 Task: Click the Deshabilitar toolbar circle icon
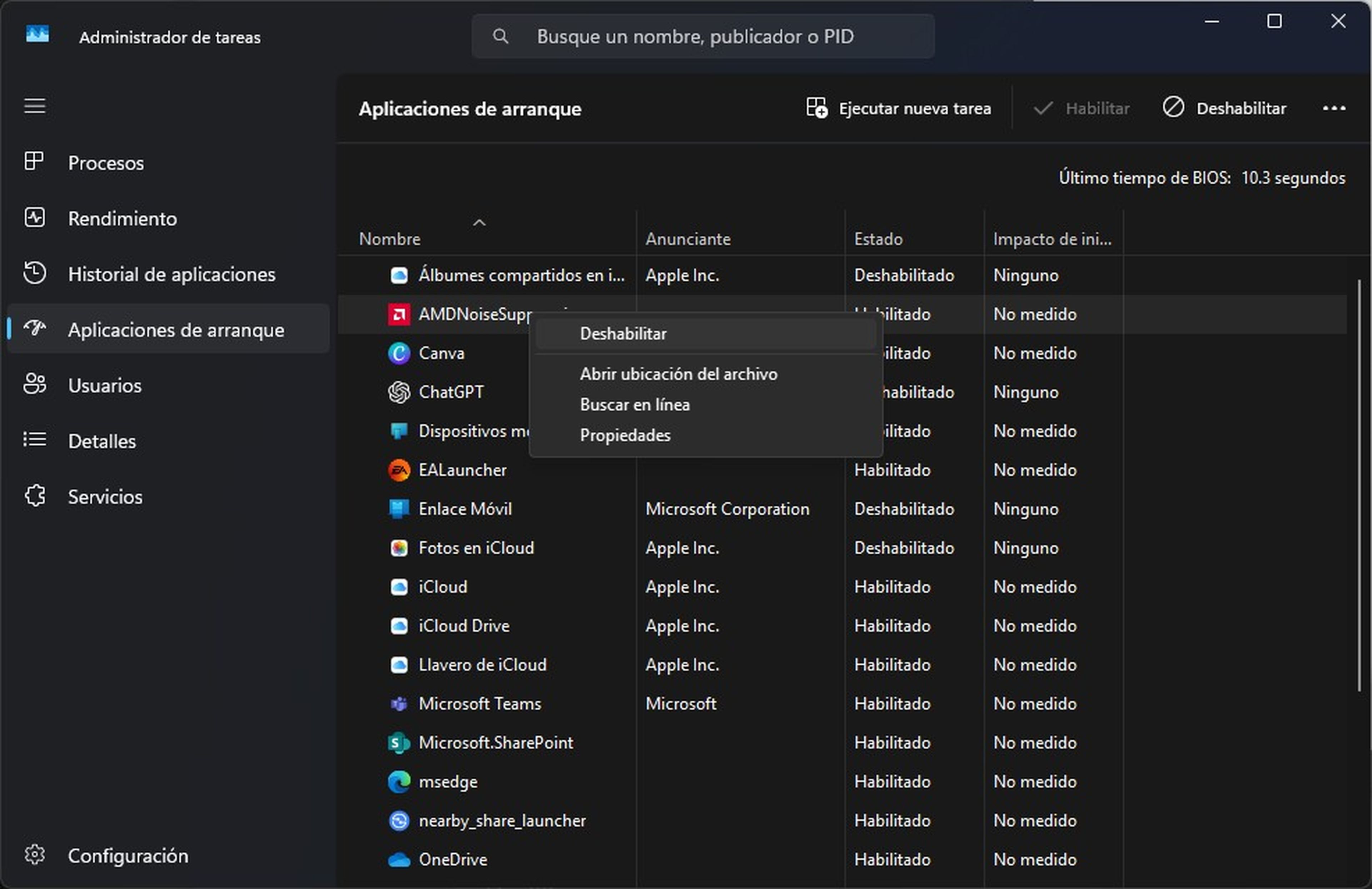1173,107
